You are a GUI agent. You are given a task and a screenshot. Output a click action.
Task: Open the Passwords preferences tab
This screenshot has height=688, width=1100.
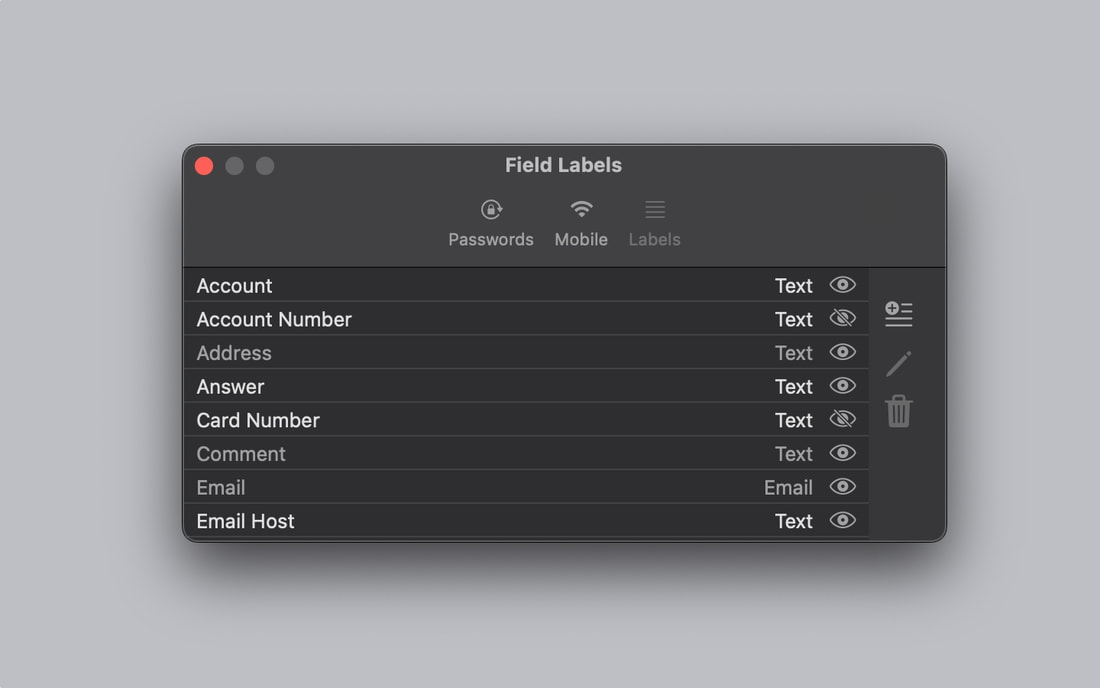click(x=490, y=224)
